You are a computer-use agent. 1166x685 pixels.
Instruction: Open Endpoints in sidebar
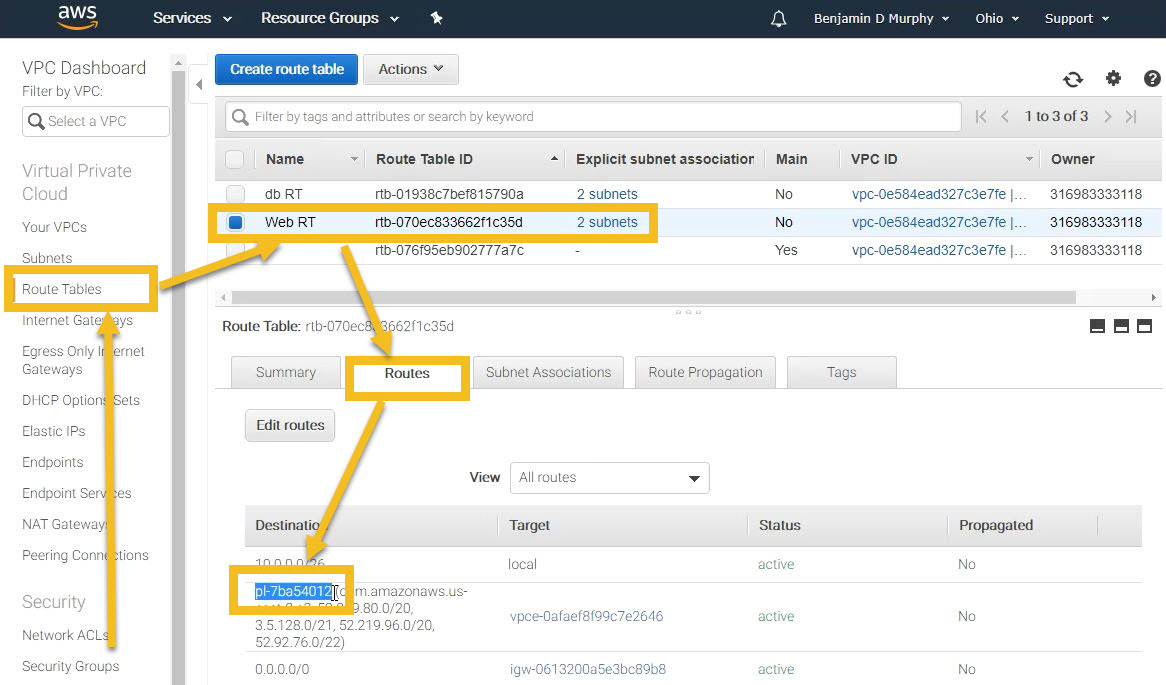[x=52, y=463]
